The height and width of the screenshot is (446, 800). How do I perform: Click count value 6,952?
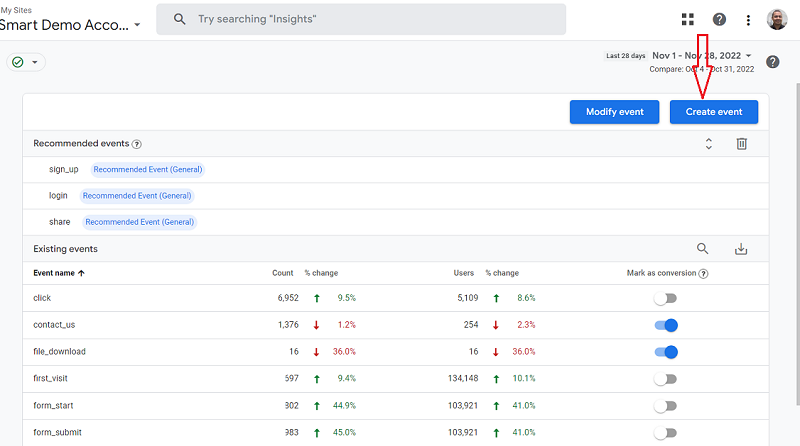click(288, 298)
